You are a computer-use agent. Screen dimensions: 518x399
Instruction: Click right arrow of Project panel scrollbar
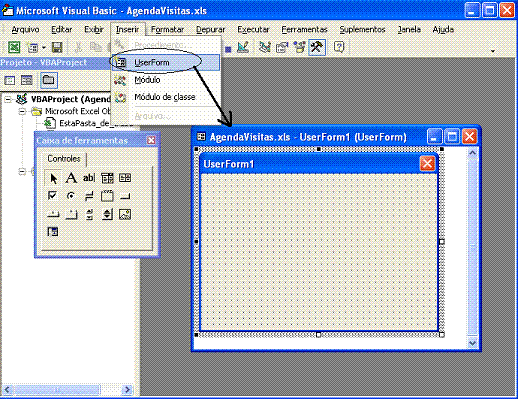tap(127, 390)
